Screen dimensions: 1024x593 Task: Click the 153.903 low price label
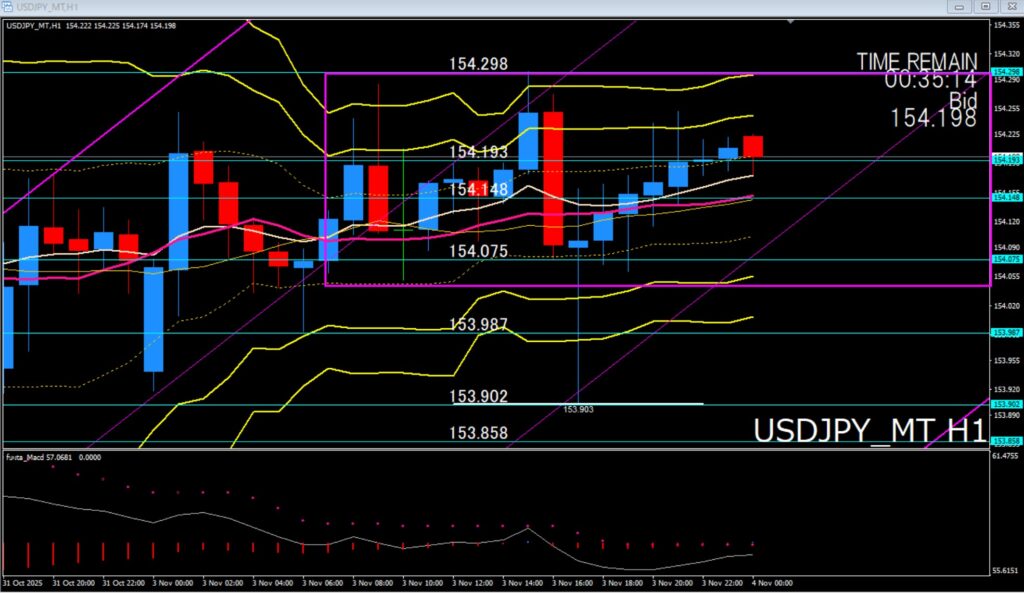579,410
